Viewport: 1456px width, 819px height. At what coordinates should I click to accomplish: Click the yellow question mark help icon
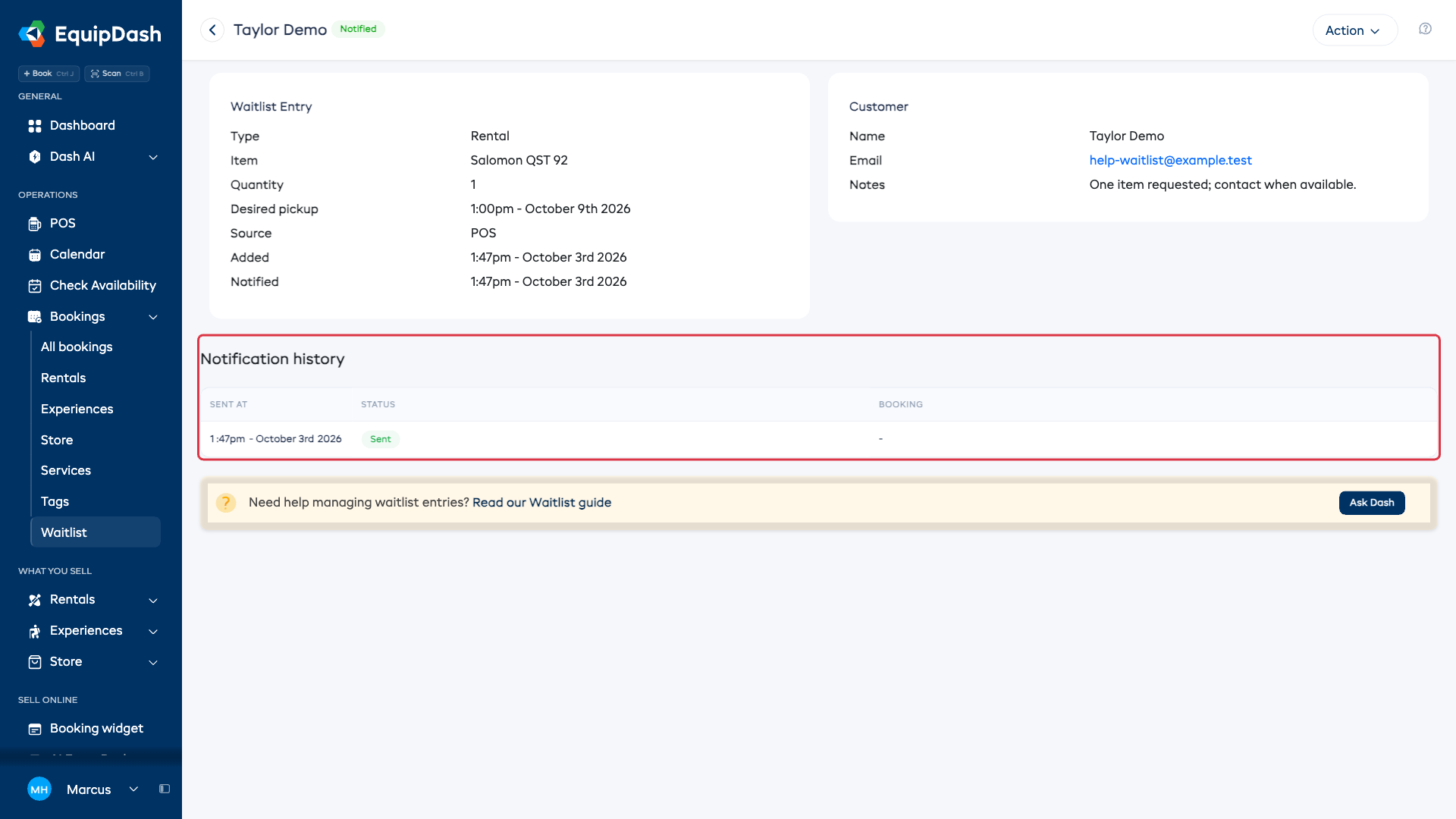[226, 503]
